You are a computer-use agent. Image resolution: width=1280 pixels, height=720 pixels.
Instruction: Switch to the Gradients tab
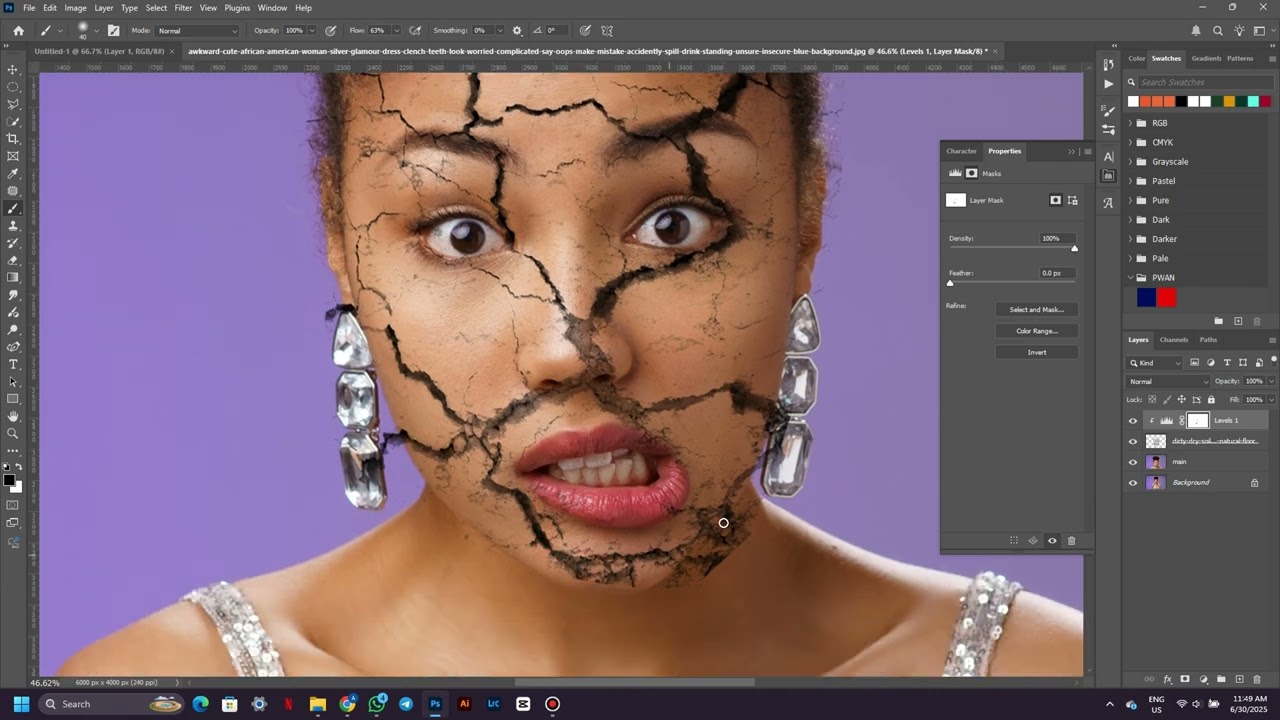1206,58
